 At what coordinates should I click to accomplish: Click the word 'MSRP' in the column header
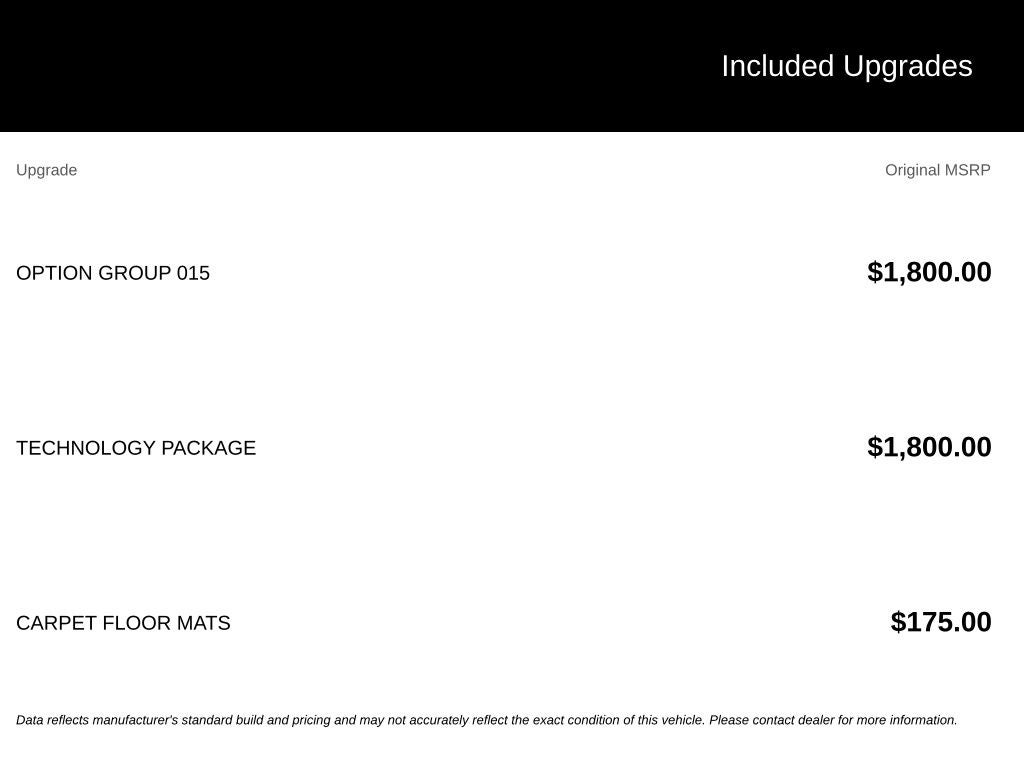(x=968, y=170)
